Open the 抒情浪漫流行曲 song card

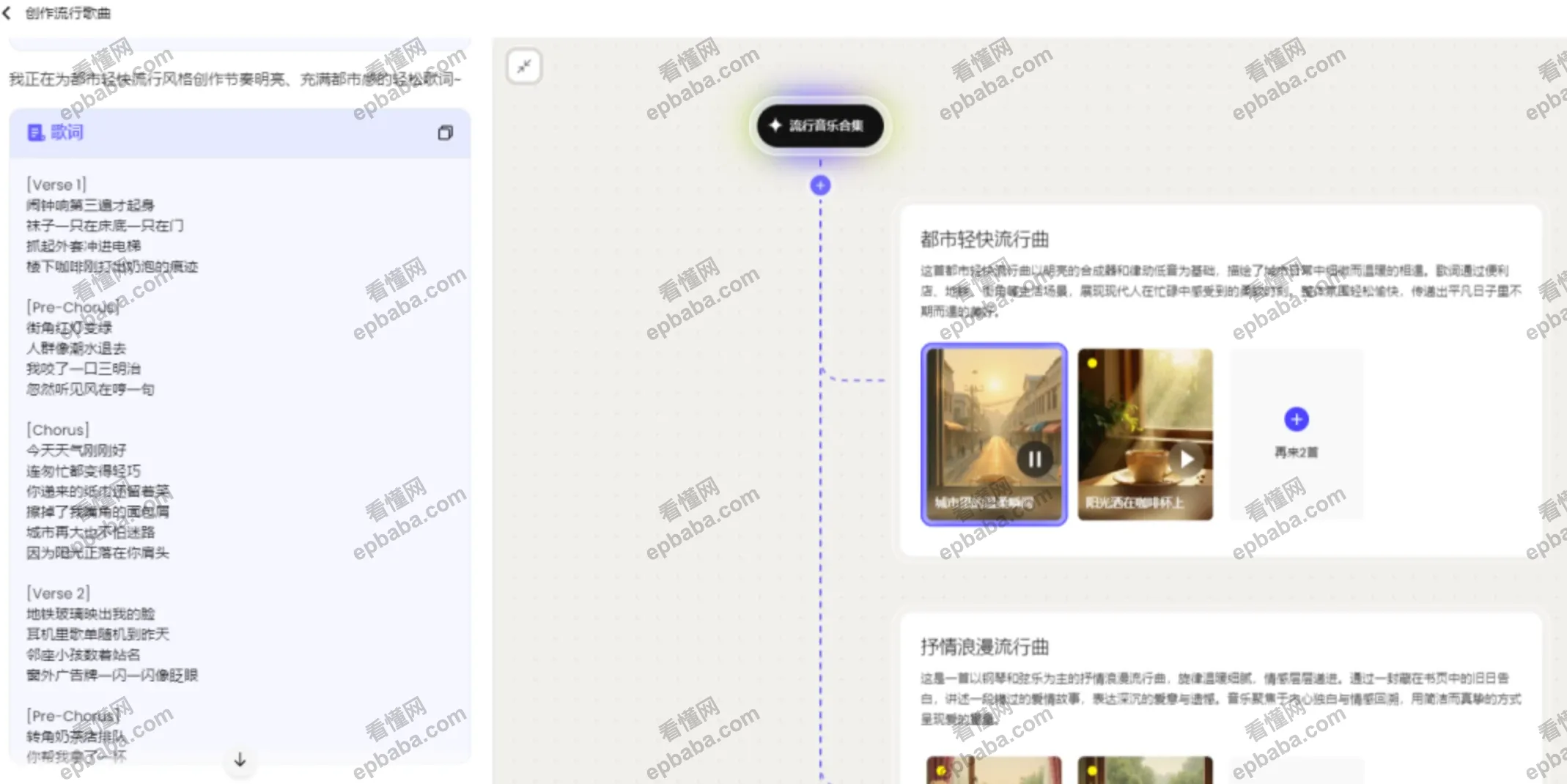[985, 648]
